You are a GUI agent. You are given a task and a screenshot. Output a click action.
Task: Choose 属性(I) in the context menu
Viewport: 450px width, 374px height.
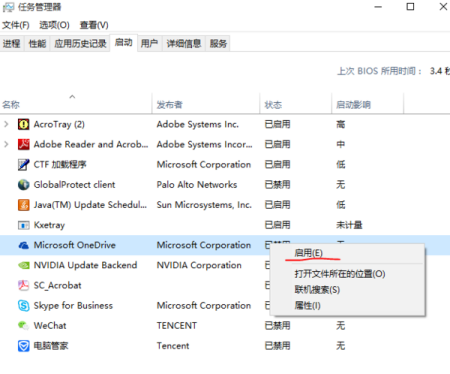click(347, 305)
